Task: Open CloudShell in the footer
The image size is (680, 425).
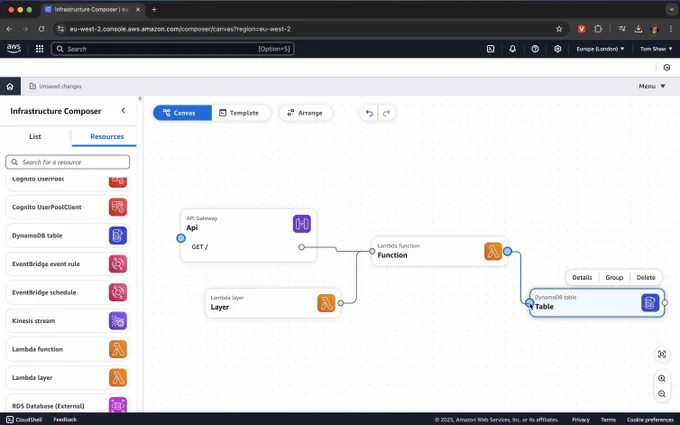Action: (24, 419)
